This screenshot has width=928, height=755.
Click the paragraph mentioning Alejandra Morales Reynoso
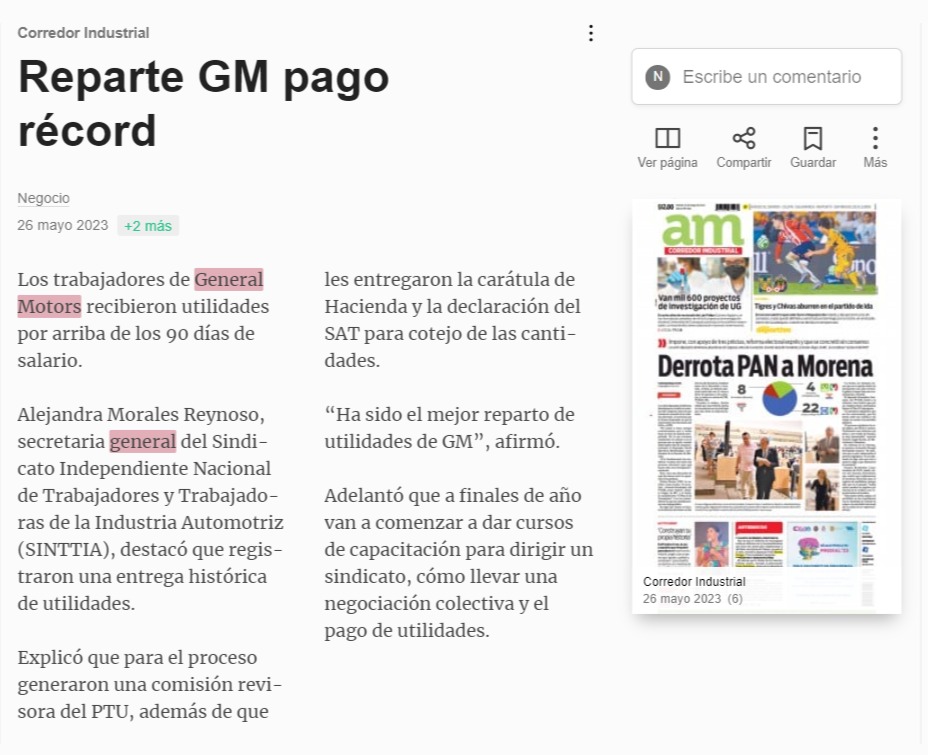coord(150,509)
